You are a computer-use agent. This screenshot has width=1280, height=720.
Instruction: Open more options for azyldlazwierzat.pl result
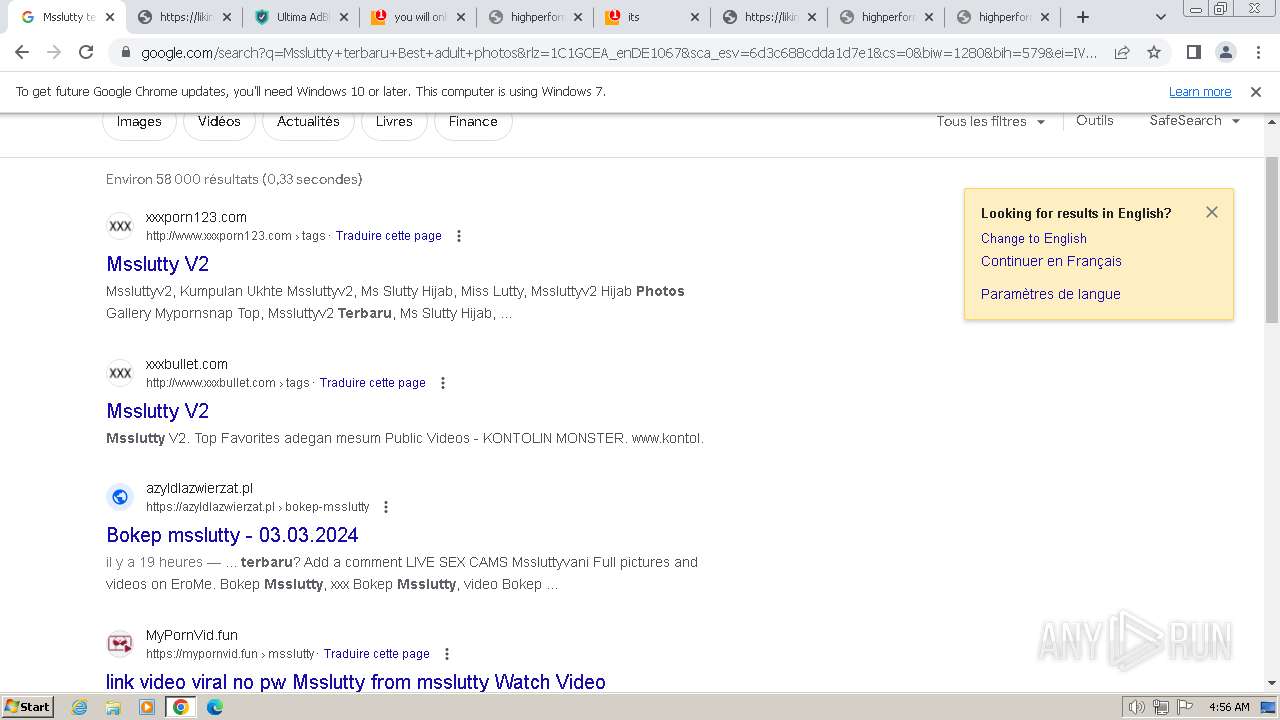386,507
